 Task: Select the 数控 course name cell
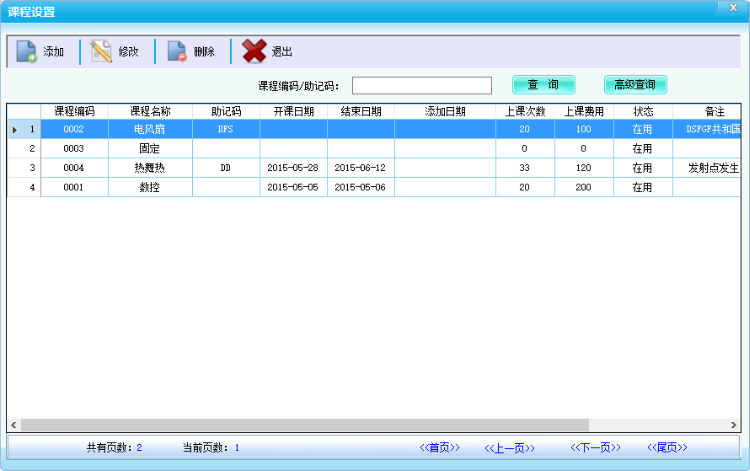pos(150,187)
